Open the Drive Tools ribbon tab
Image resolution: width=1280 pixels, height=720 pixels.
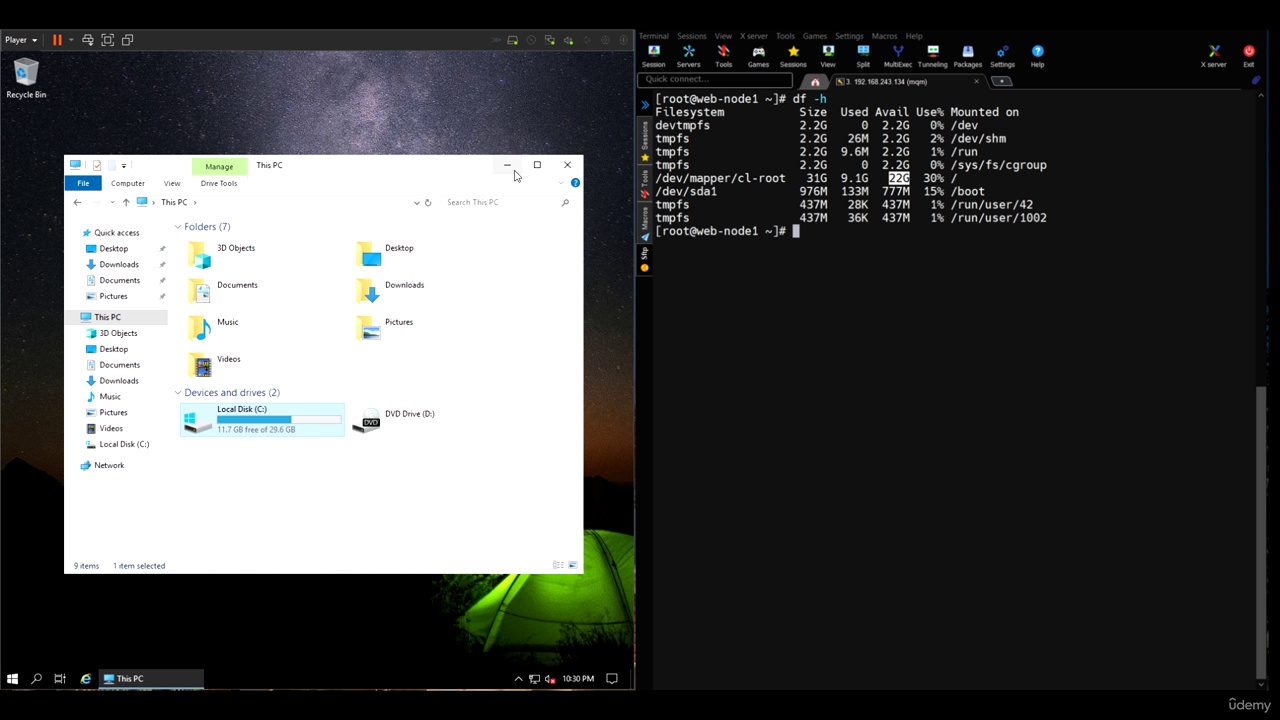[219, 183]
